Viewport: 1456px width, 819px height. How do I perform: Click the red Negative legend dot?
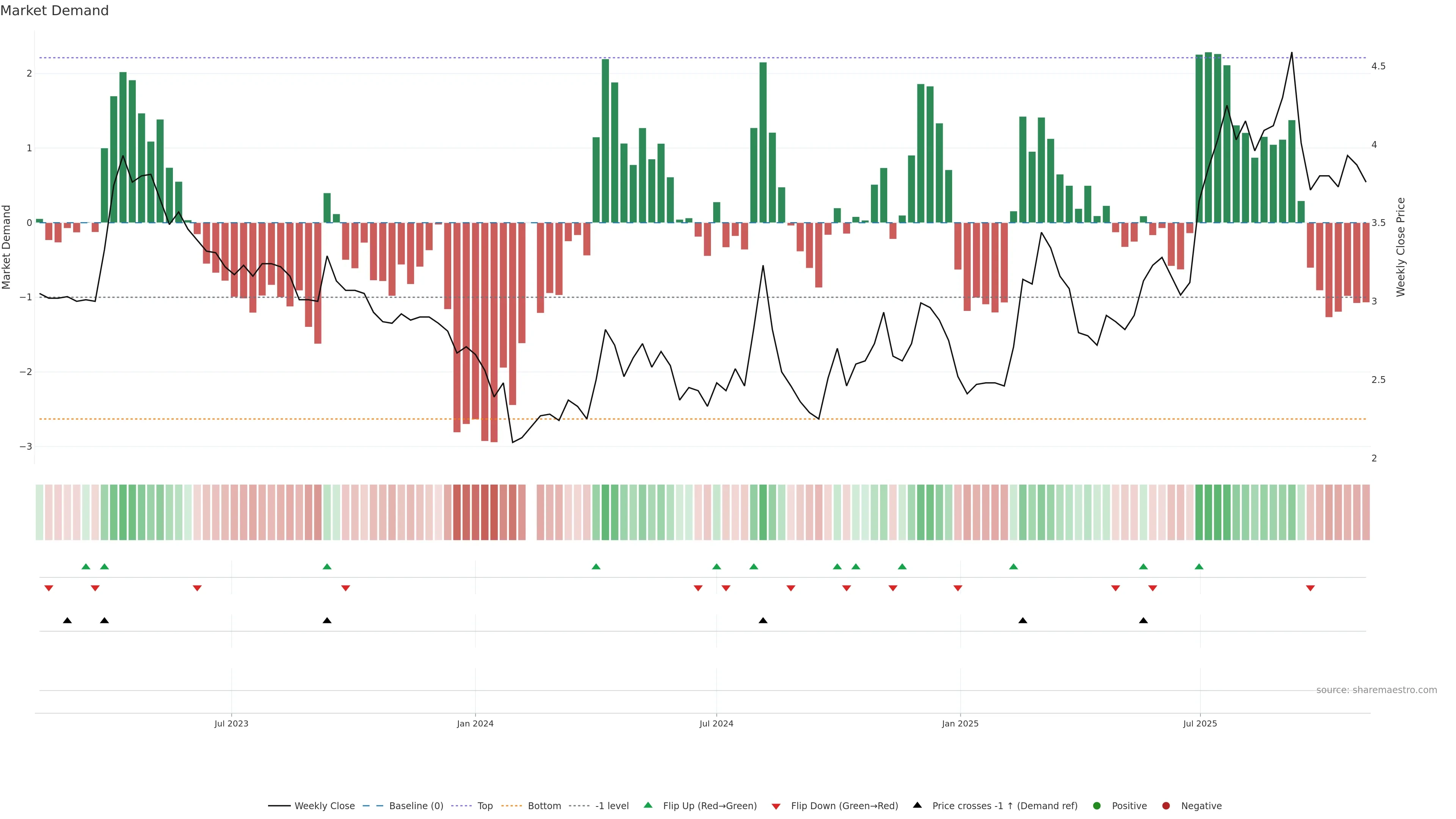[1166, 806]
